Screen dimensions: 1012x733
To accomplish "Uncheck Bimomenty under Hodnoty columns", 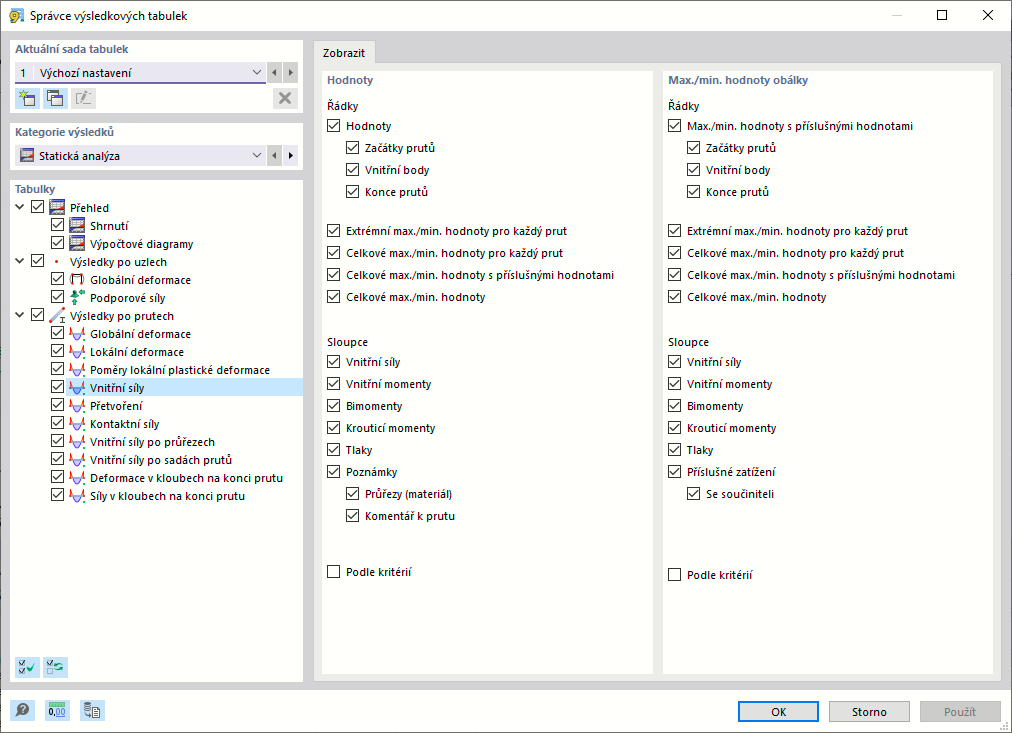I will pyautogui.click(x=334, y=406).
